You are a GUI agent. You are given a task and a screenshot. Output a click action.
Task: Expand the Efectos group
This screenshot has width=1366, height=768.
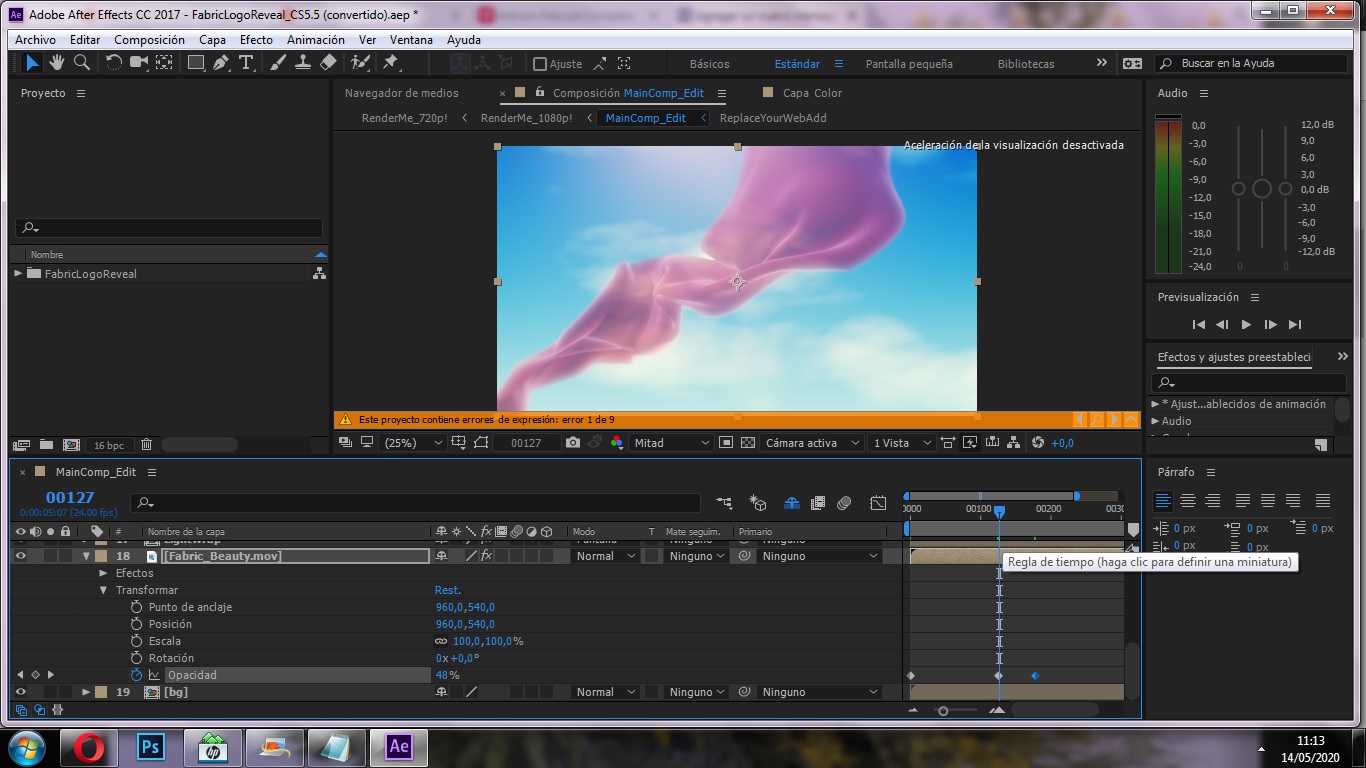coord(103,573)
